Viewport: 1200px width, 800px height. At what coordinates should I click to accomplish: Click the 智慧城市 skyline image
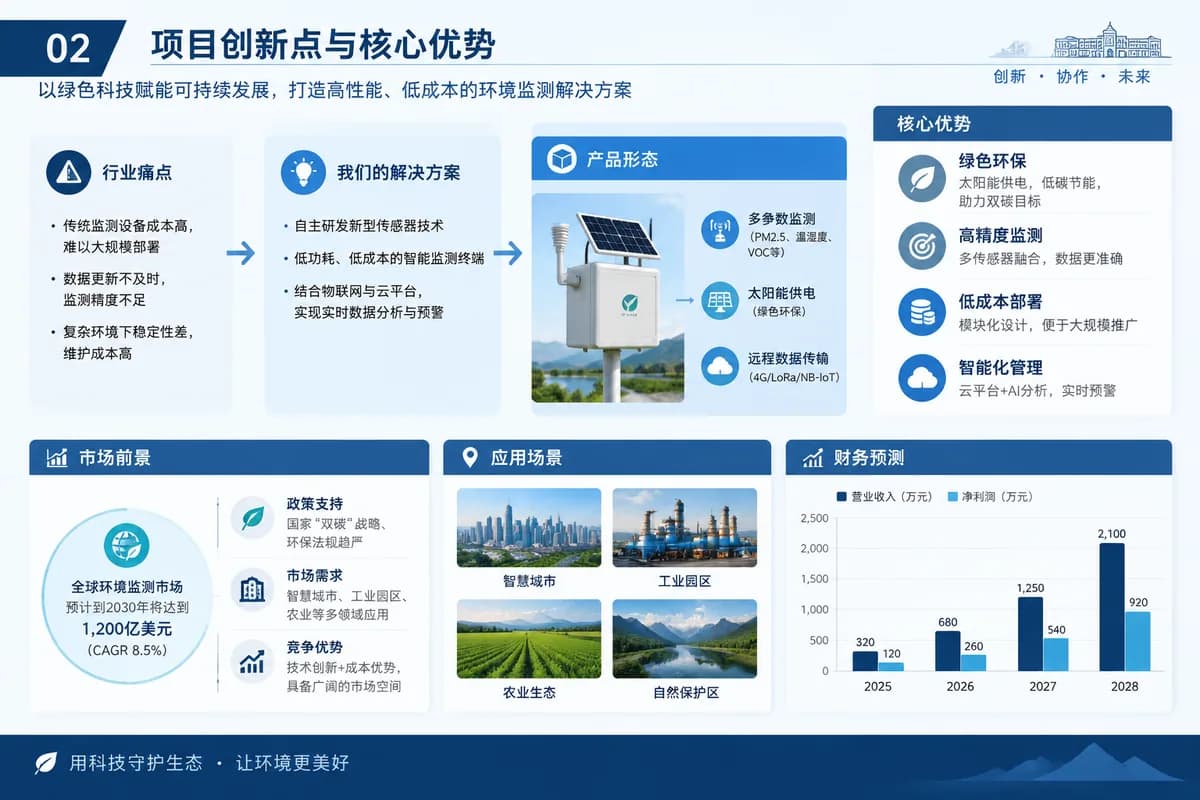[x=529, y=528]
